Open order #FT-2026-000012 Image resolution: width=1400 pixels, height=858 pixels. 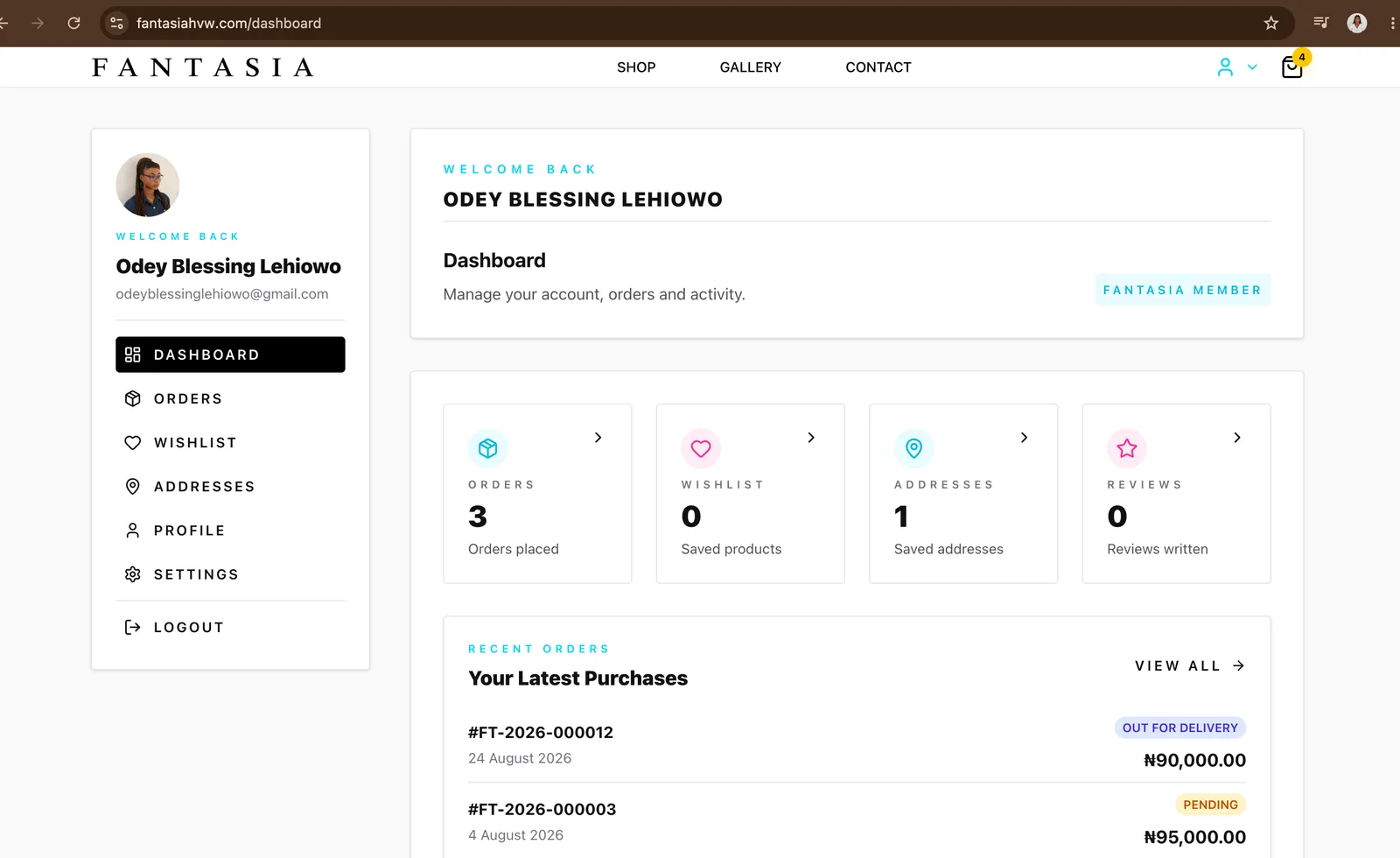coord(541,733)
